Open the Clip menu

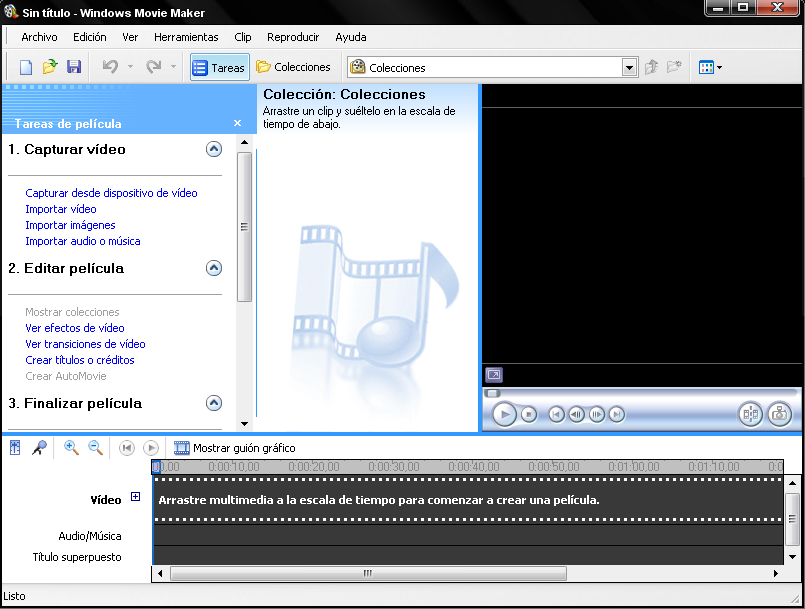243,37
